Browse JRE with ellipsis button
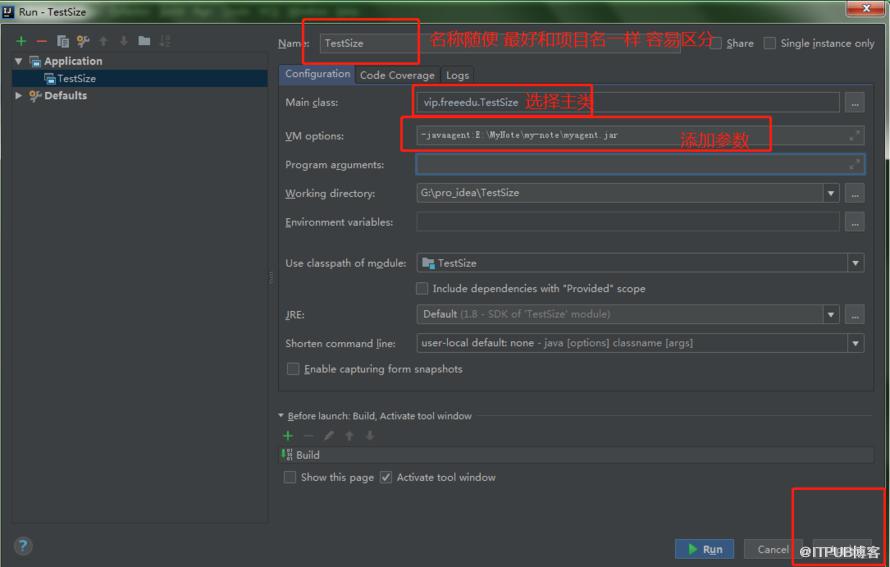 (x=854, y=314)
